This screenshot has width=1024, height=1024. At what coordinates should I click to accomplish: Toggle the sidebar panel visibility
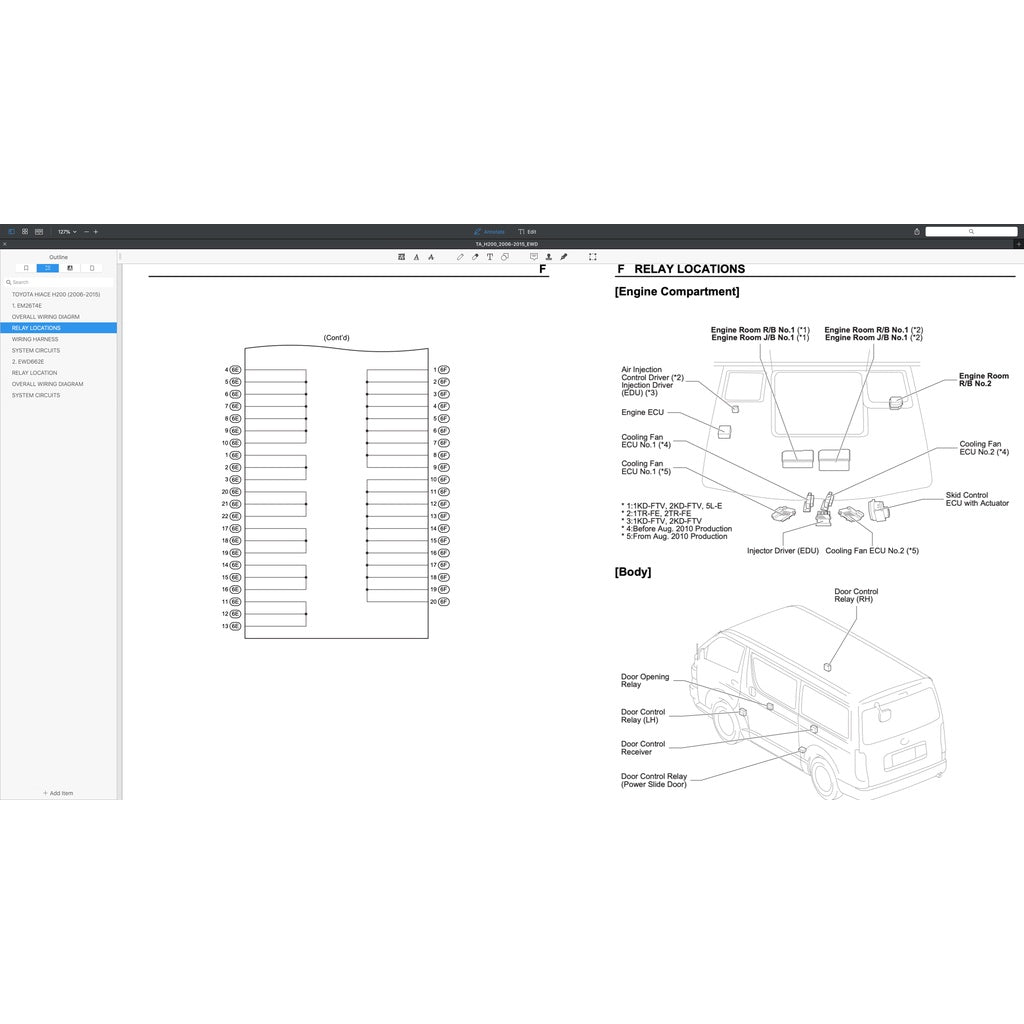[11, 231]
